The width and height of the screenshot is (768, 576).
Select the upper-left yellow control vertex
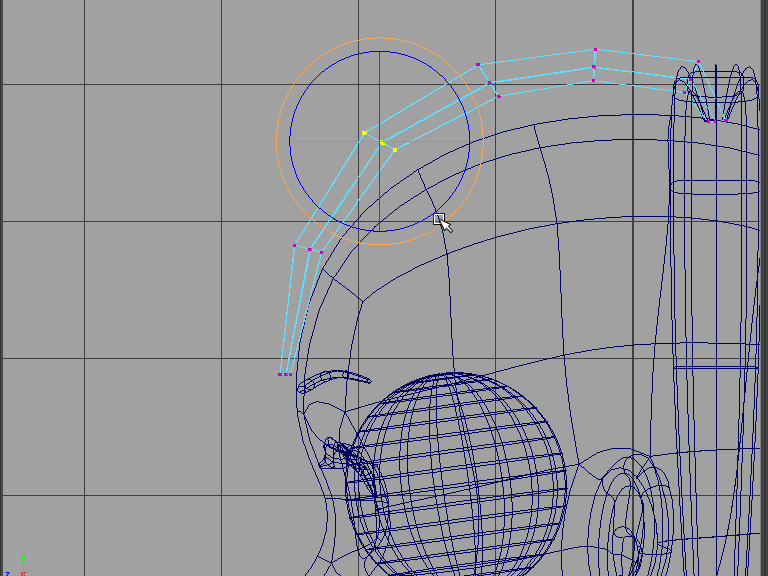point(364,133)
